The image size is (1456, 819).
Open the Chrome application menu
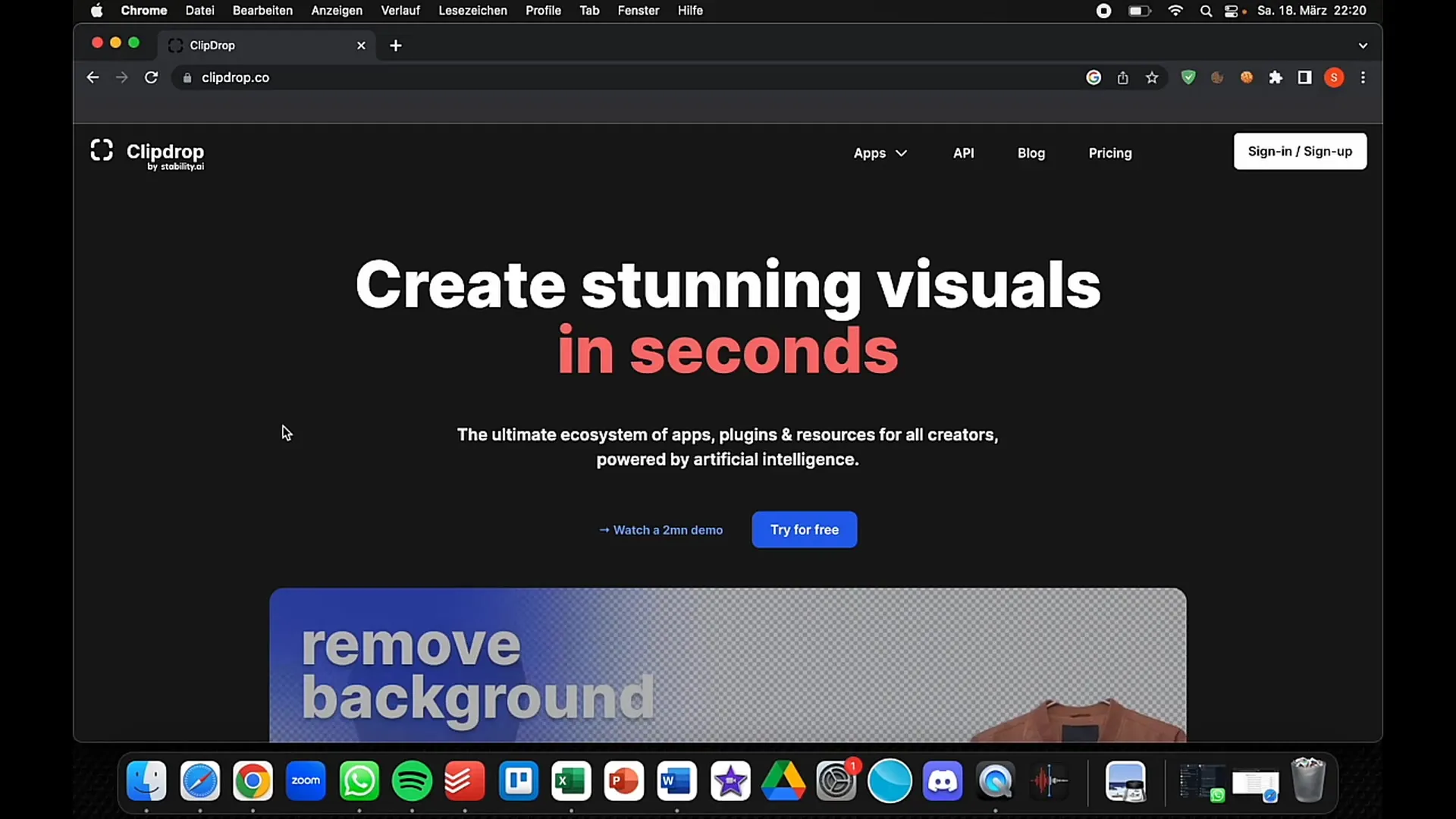click(144, 11)
